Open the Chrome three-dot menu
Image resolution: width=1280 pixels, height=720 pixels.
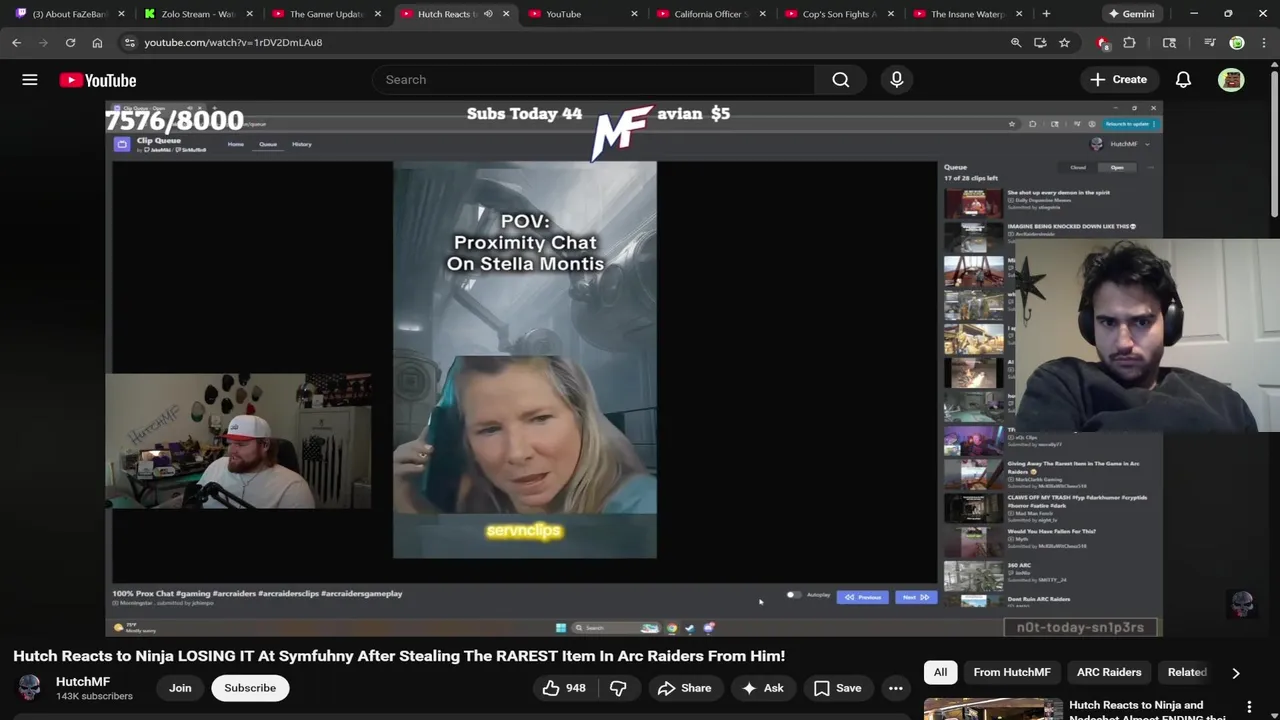[1264, 42]
